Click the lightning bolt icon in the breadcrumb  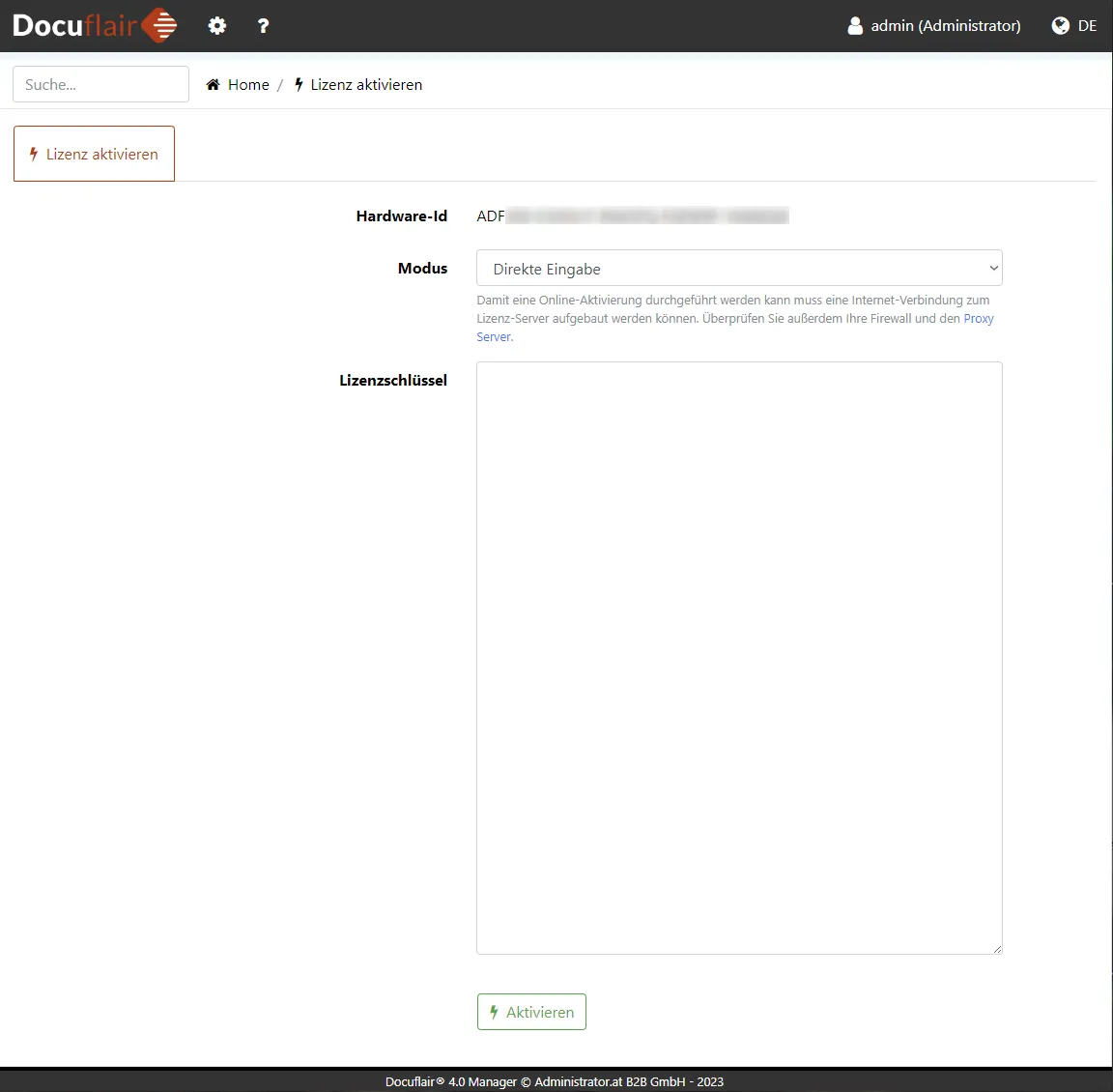click(300, 85)
